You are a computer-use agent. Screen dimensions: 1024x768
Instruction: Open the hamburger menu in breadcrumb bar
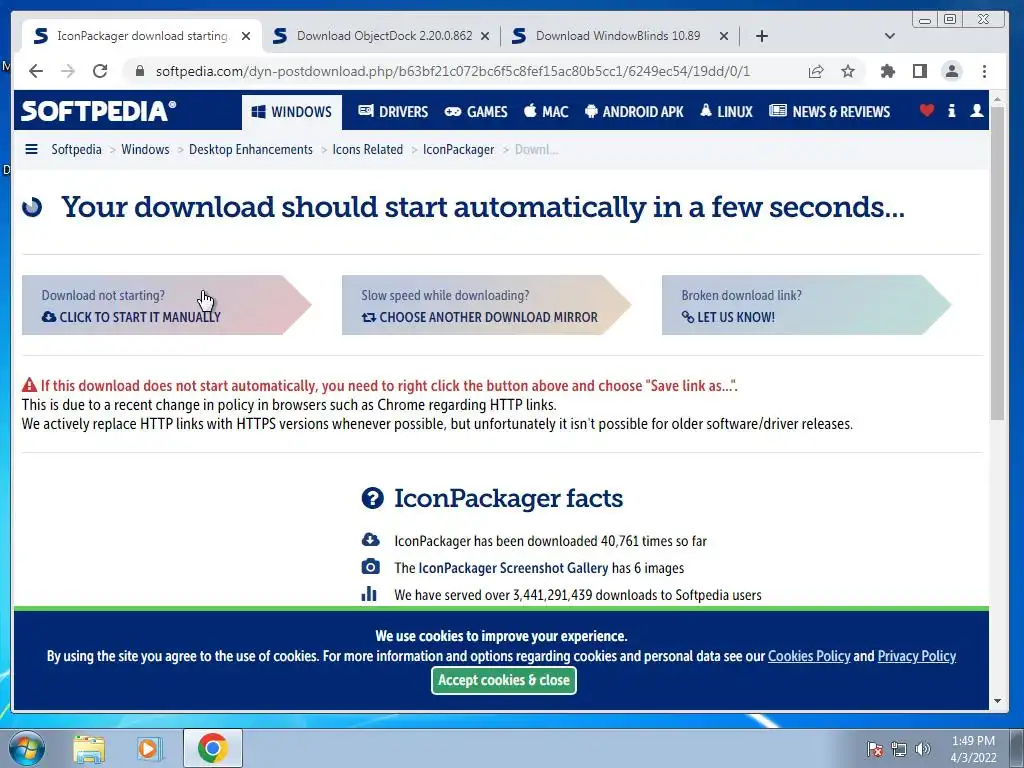[31, 149]
